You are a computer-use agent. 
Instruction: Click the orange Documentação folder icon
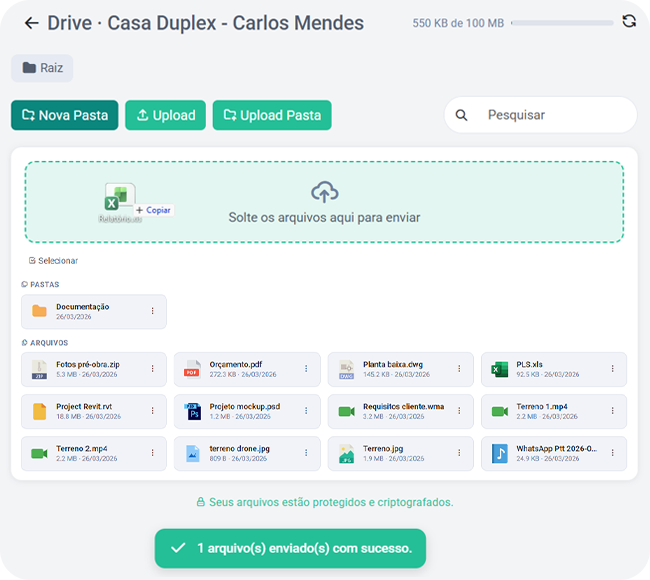click(39, 311)
